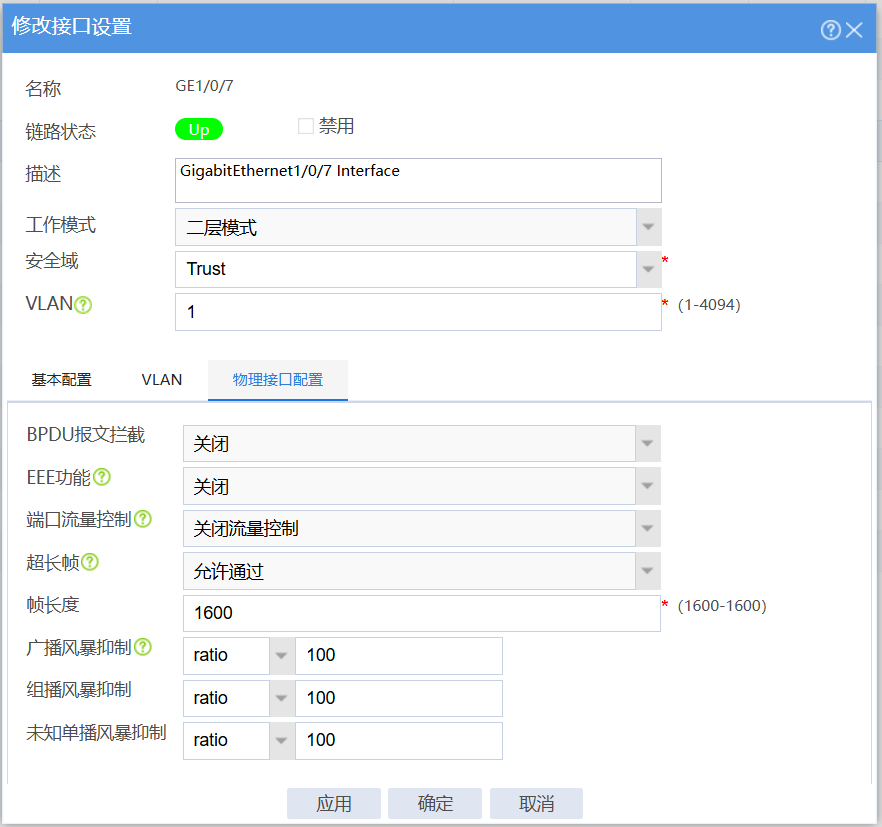Click the 应用 button

point(334,803)
